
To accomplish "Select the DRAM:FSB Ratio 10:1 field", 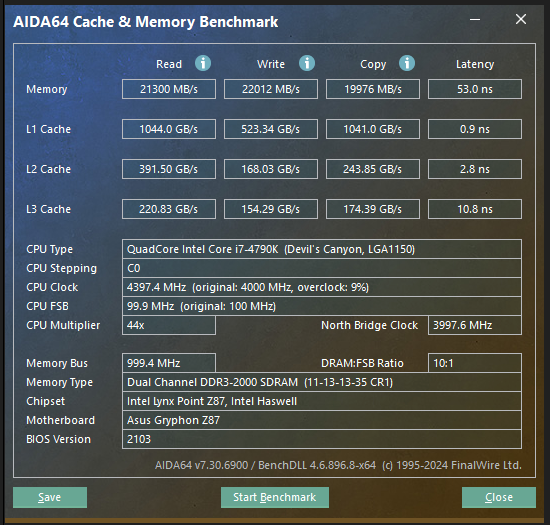I will pos(475,363).
